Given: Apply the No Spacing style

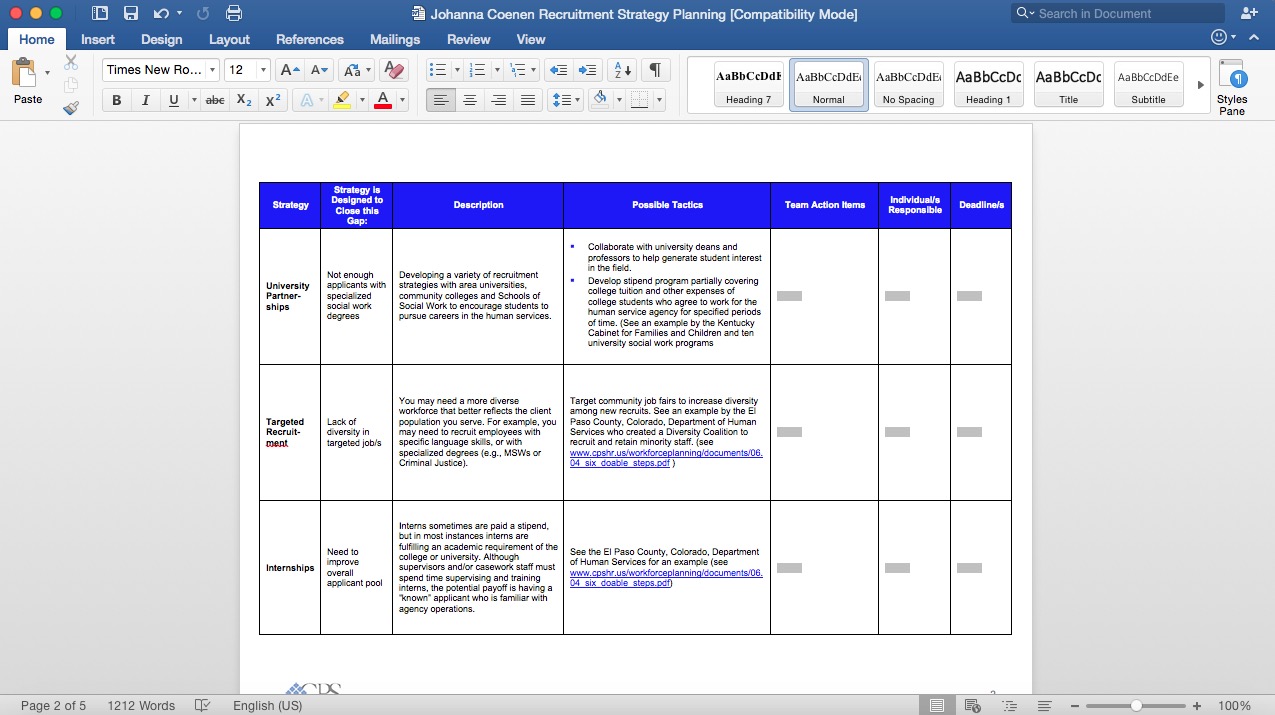Looking at the screenshot, I should 908,85.
